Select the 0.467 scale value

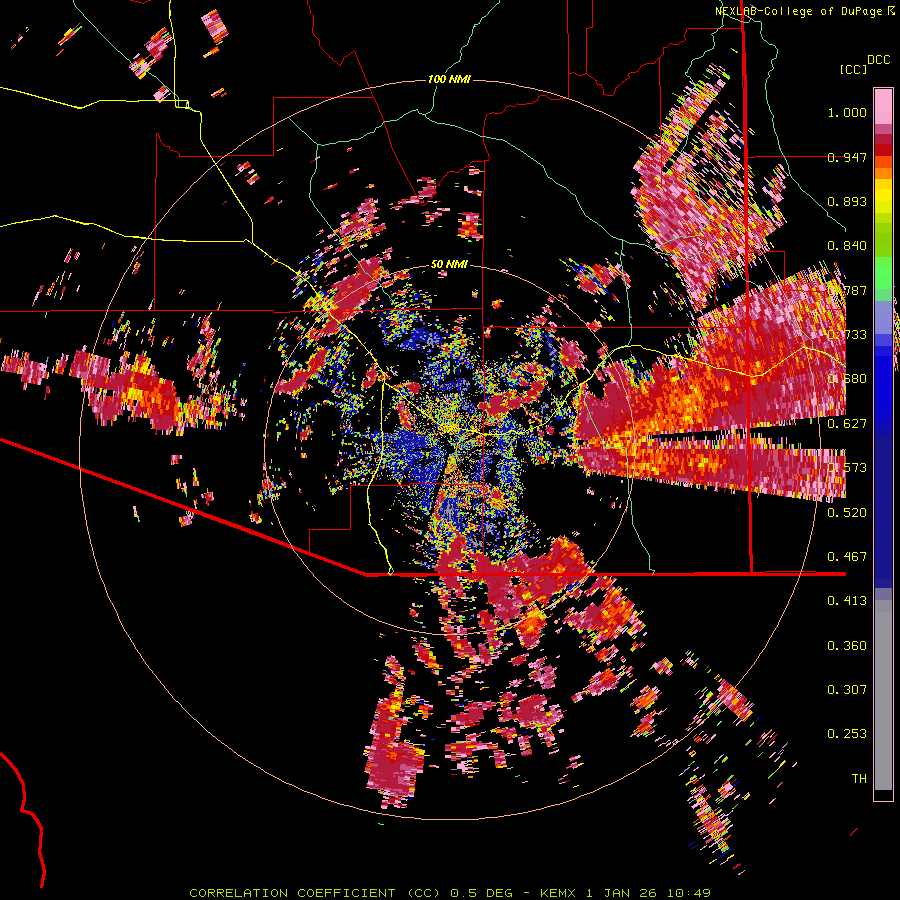pyautogui.click(x=847, y=556)
